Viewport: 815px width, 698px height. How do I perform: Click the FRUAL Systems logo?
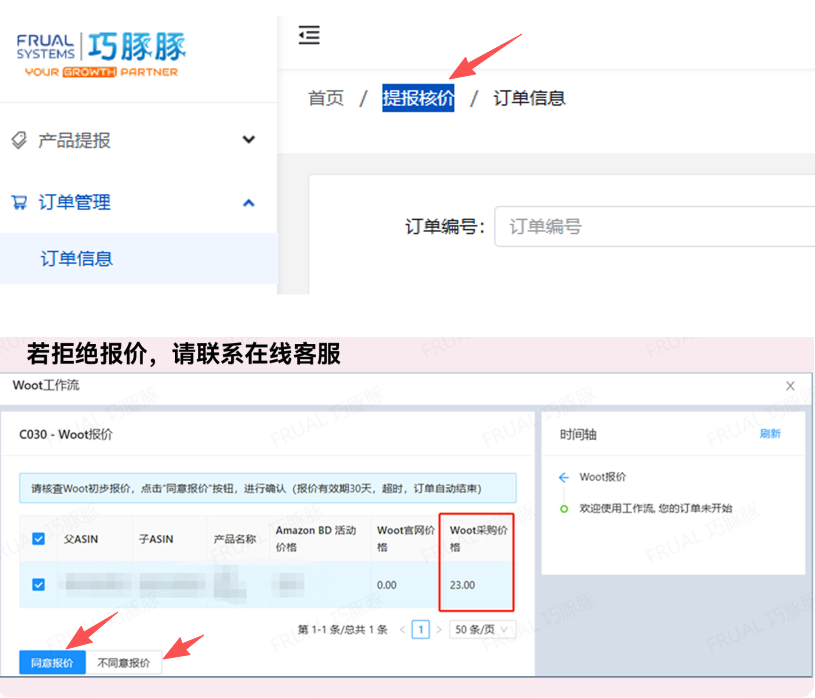101,54
